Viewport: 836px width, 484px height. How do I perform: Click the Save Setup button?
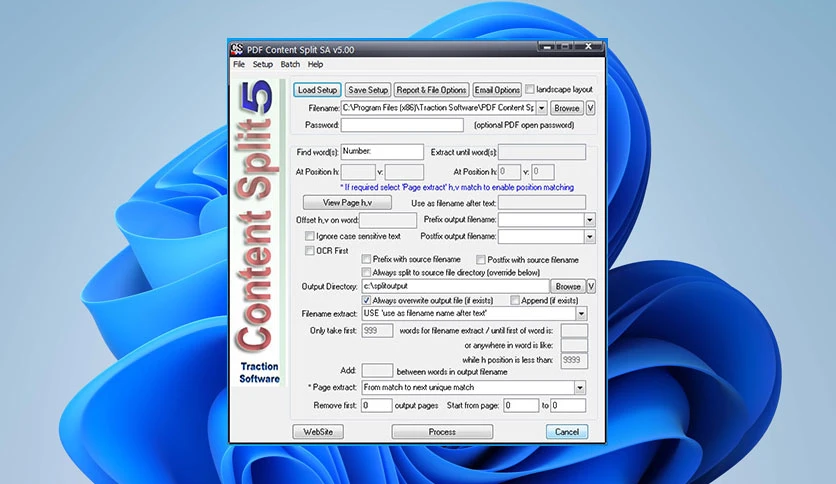pos(368,90)
